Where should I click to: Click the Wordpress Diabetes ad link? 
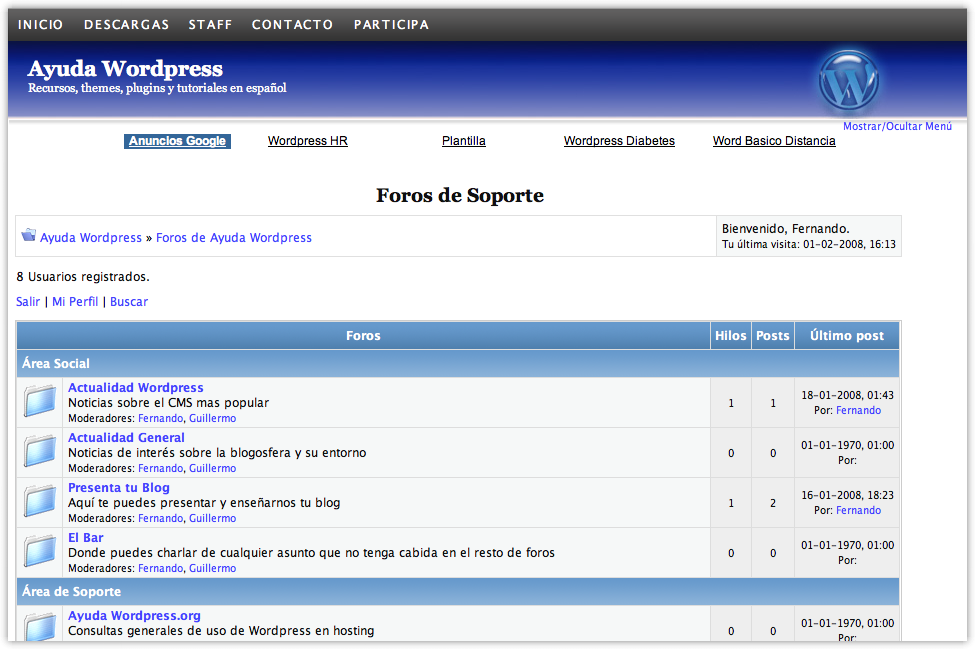click(x=619, y=142)
